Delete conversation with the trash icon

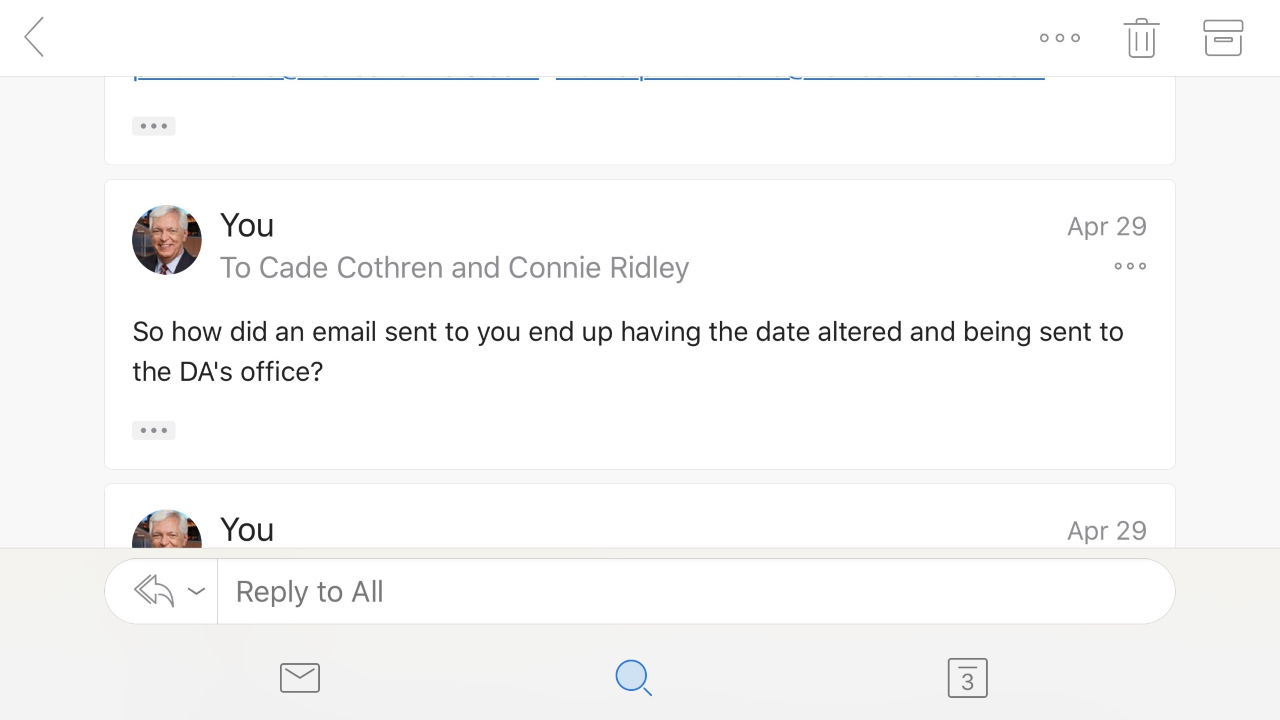1141,38
